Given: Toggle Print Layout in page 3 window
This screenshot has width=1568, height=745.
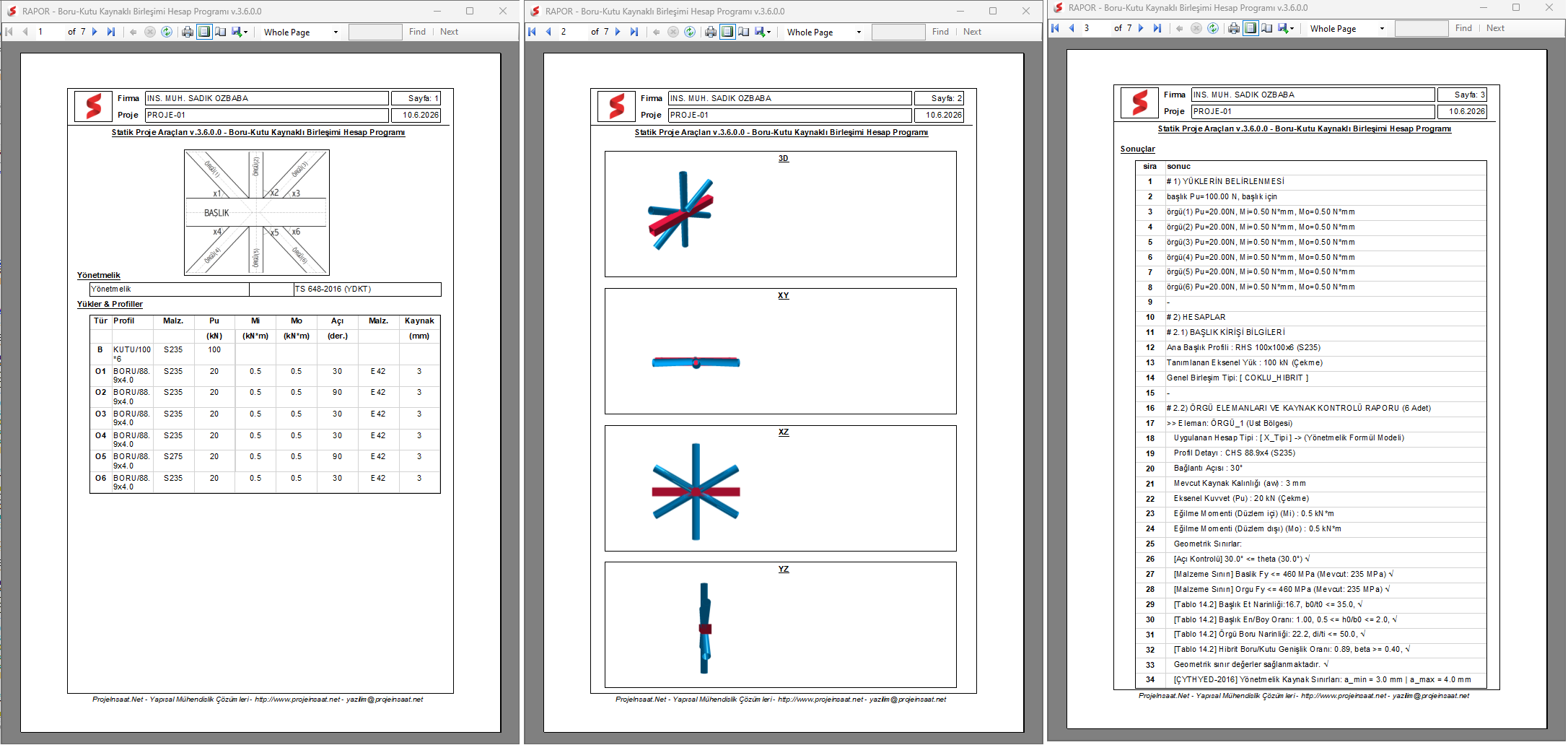Looking at the screenshot, I should [x=1251, y=28].
